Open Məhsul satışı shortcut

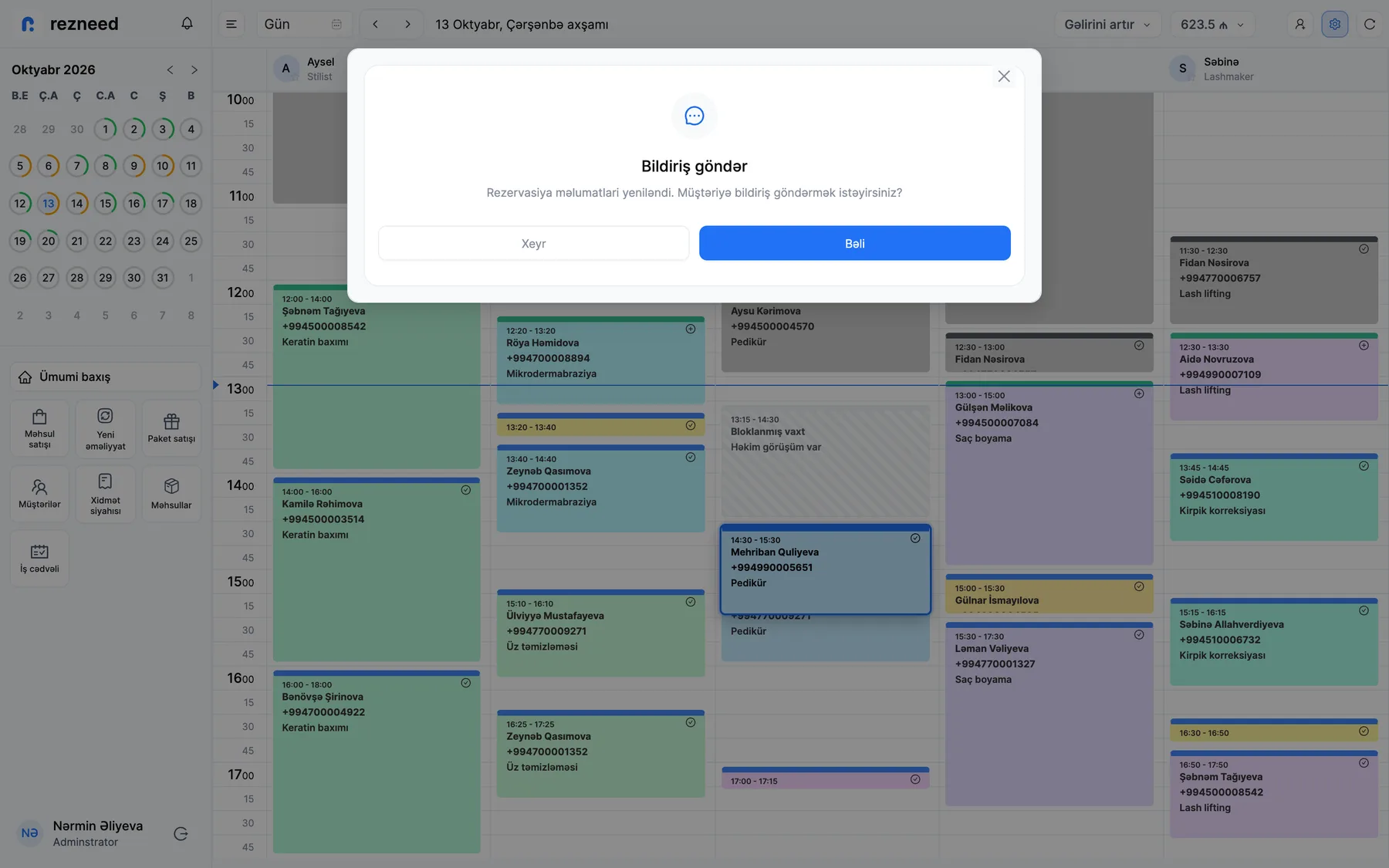[39, 429]
